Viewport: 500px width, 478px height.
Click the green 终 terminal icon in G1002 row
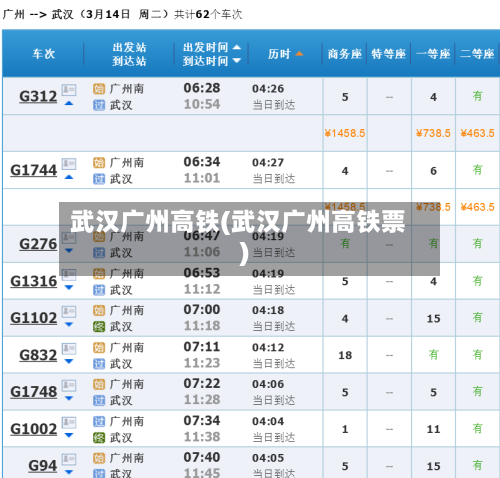click(x=99, y=438)
